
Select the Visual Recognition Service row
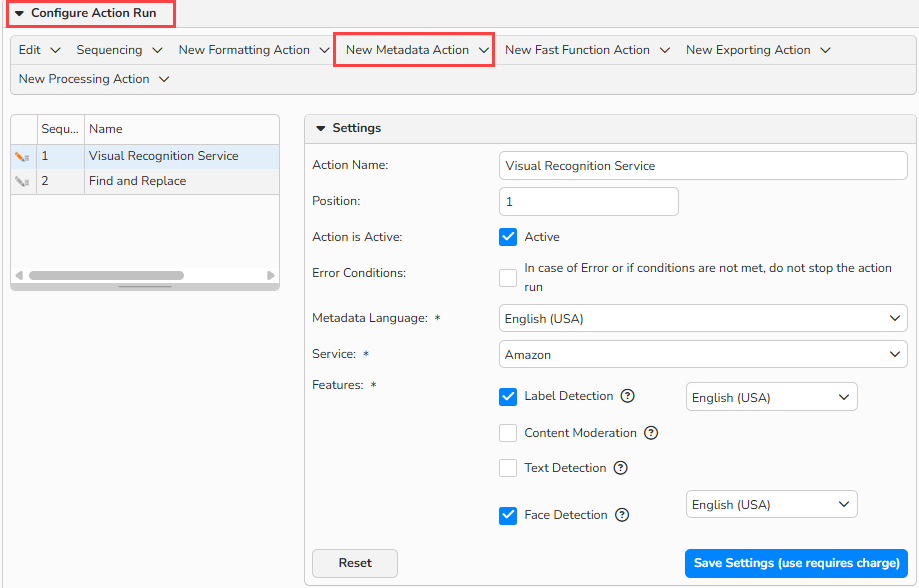[145, 157]
